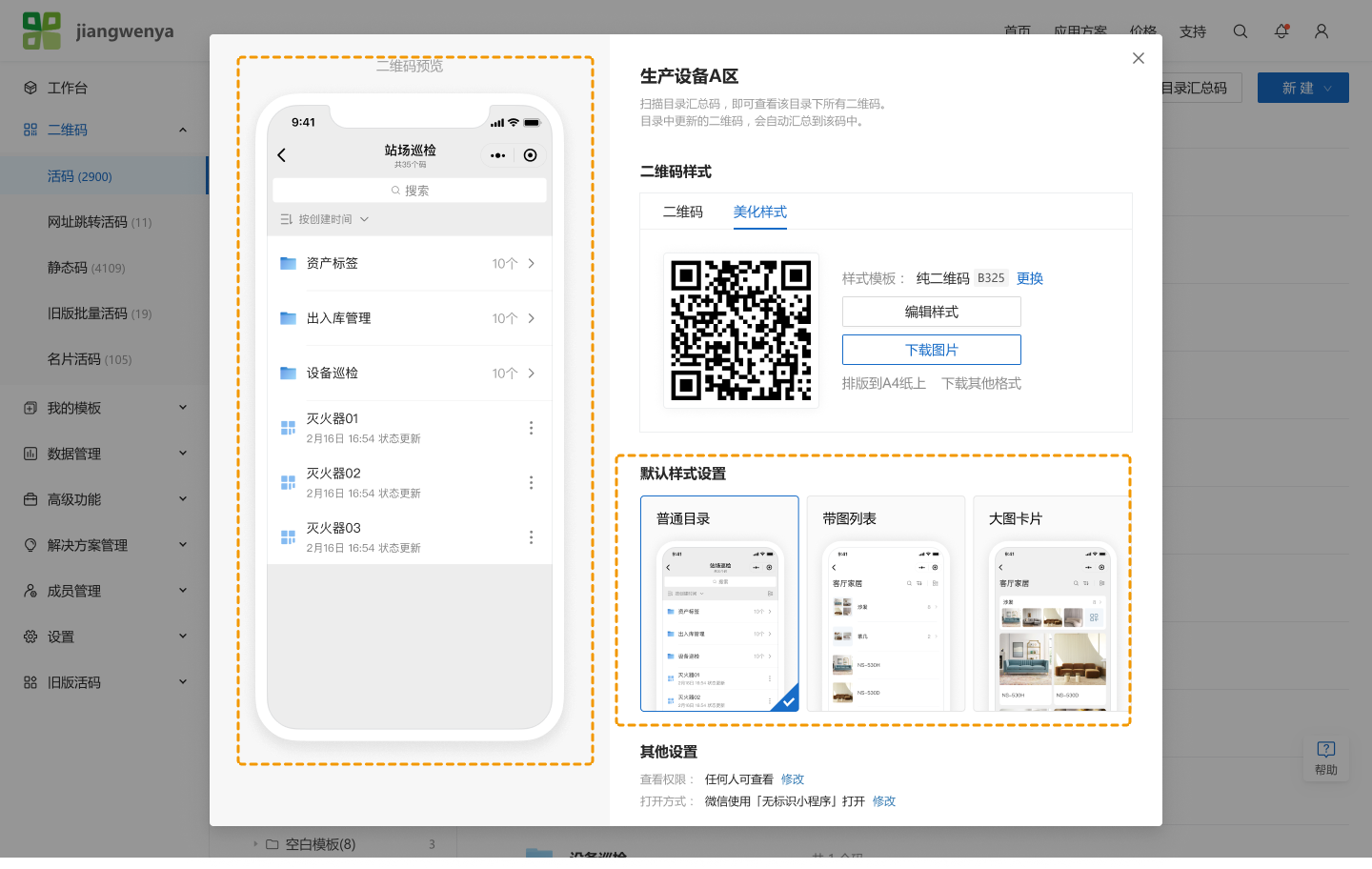The width and height of the screenshot is (1372, 869).
Task: Click the 编辑样式 button
Action: (932, 312)
